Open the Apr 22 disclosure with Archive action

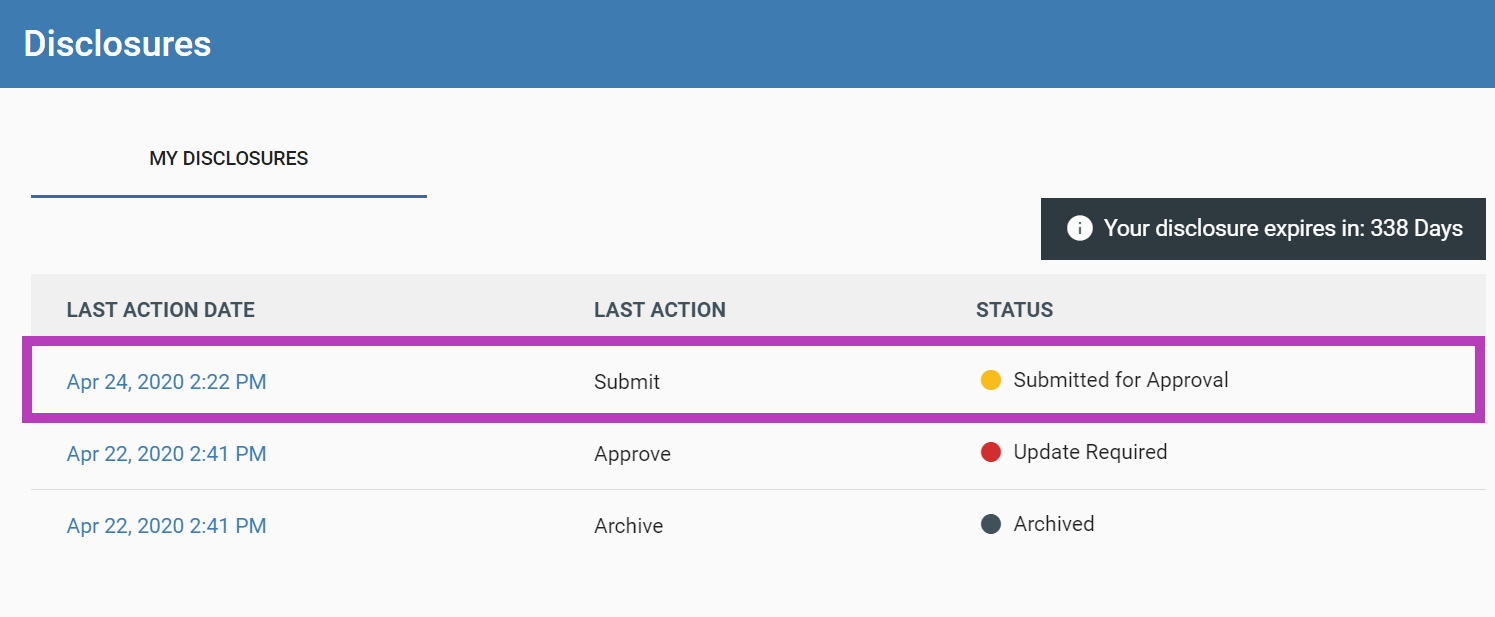coord(166,526)
